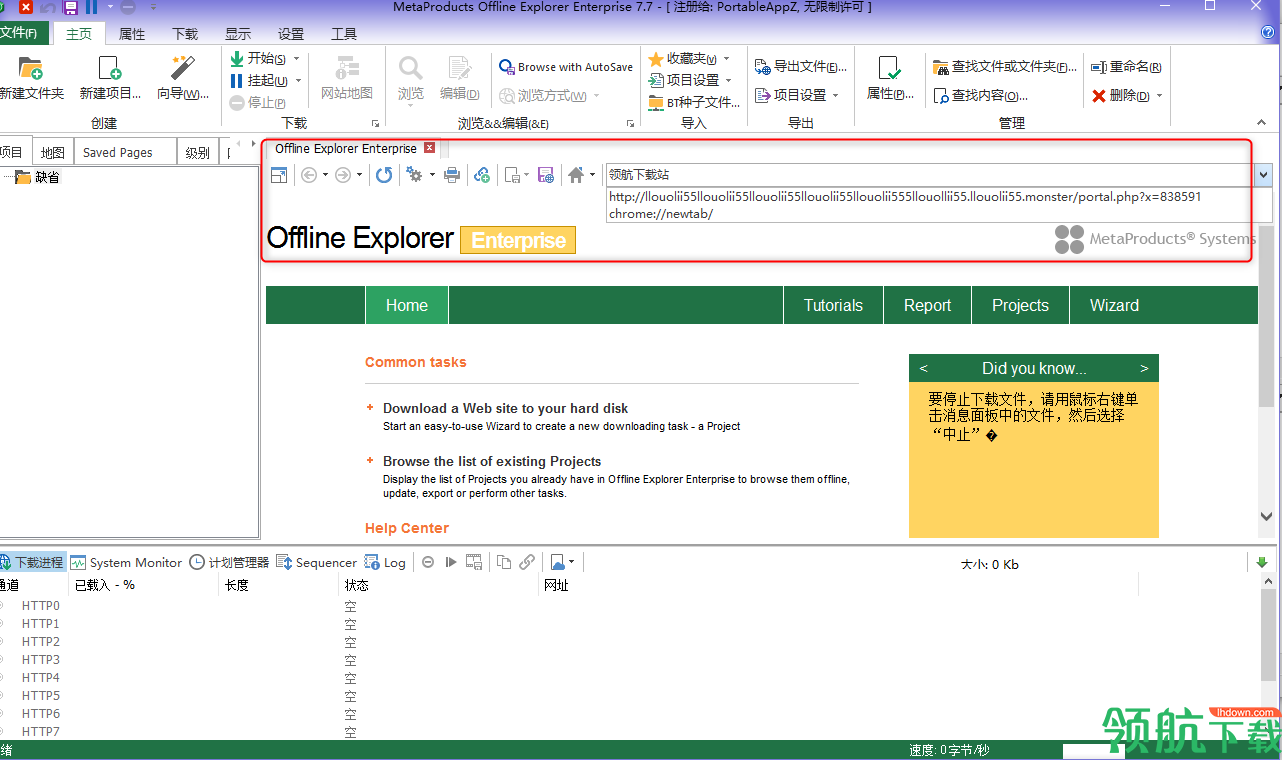Open the 收藏夹 favorites menu
The width and height of the screenshot is (1282, 760).
click(689, 58)
